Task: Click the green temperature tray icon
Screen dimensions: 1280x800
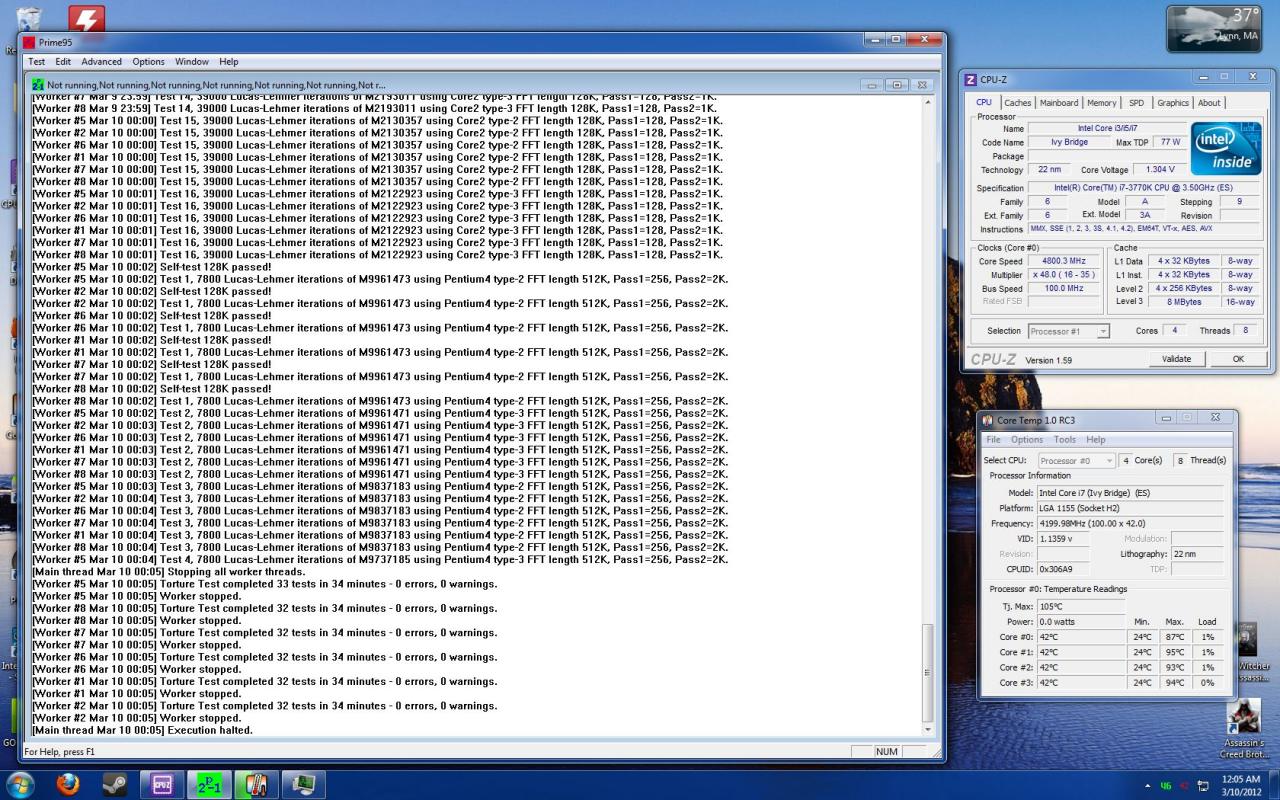Action: coord(1166,786)
